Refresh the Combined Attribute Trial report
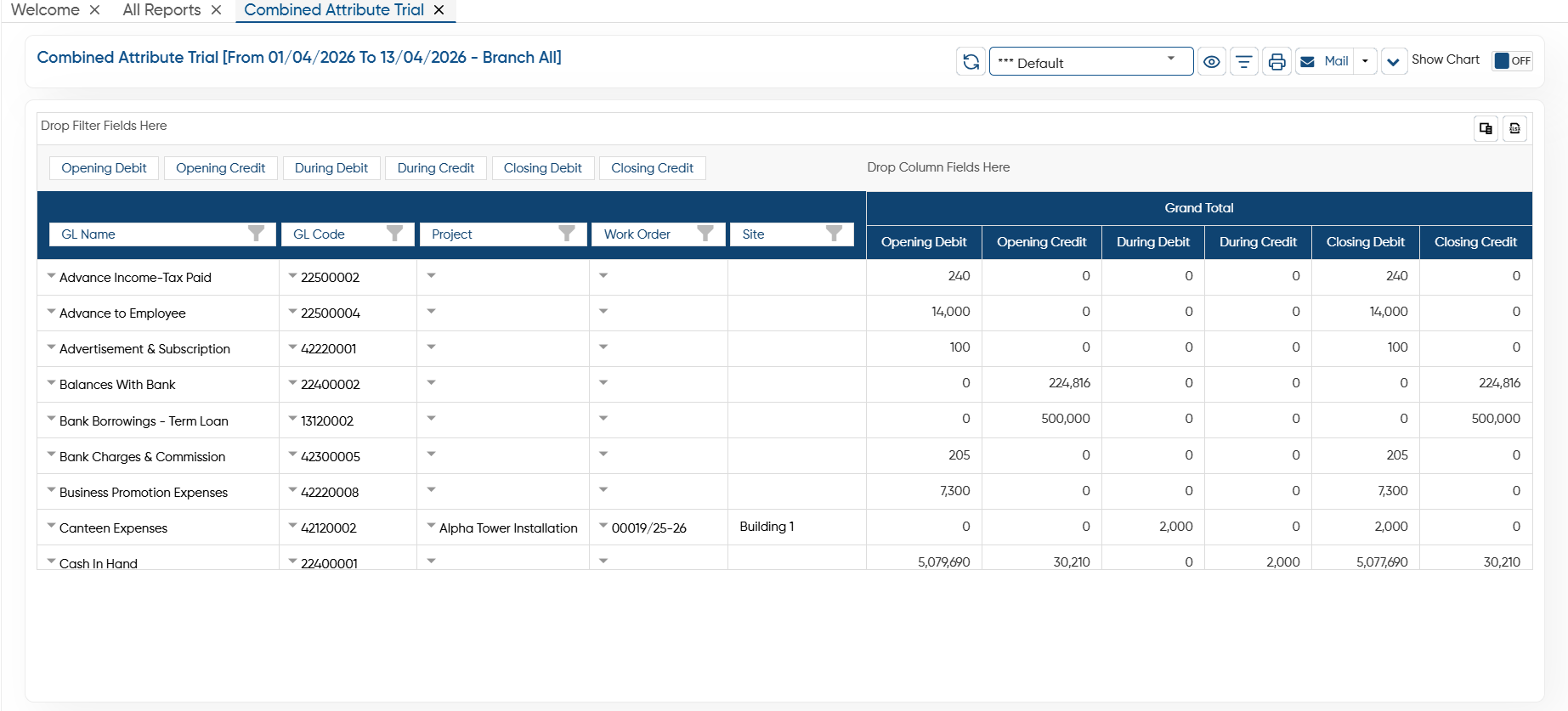This screenshot has height=711, width=1568. 971,61
